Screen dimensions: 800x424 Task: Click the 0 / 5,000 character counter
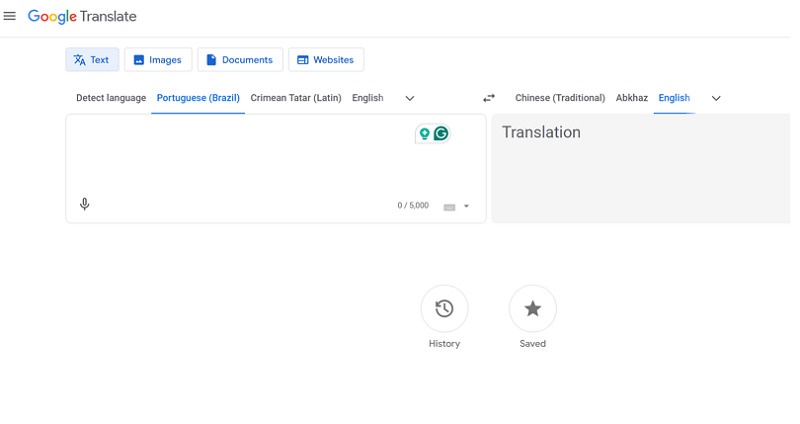pos(413,205)
